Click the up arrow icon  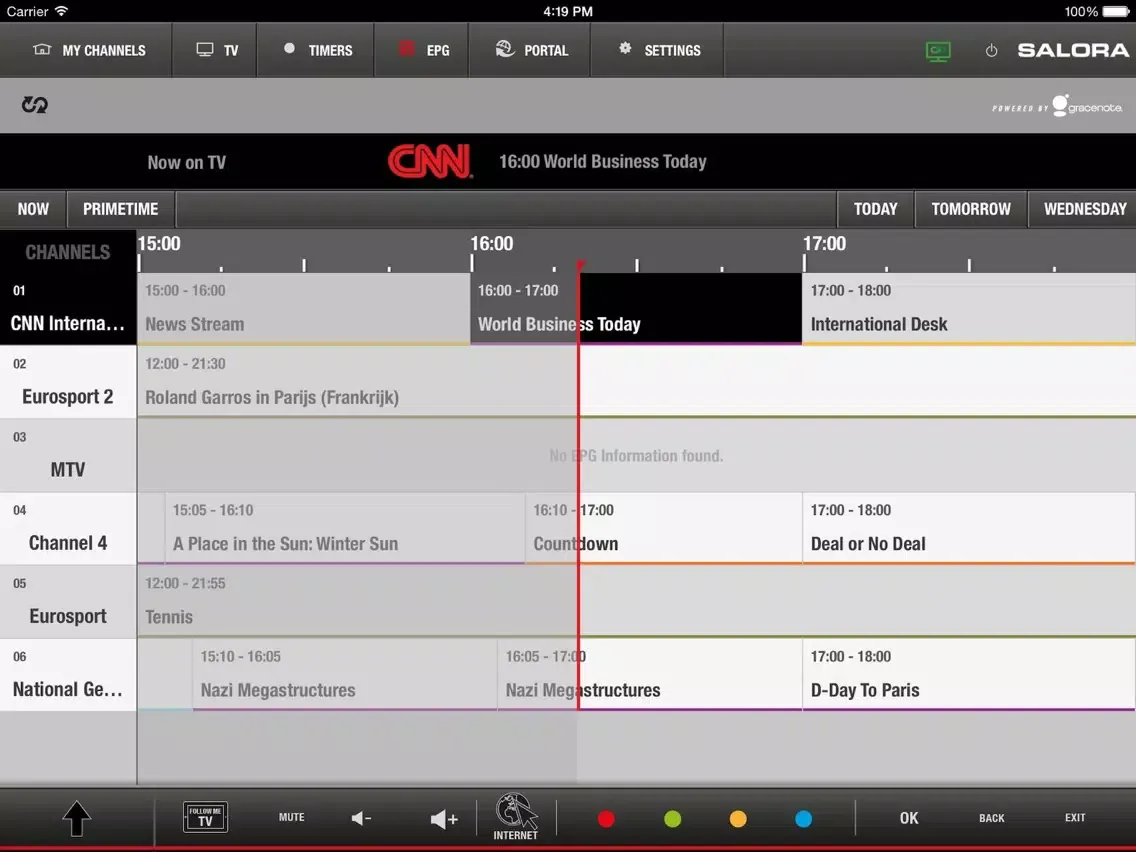coord(77,819)
